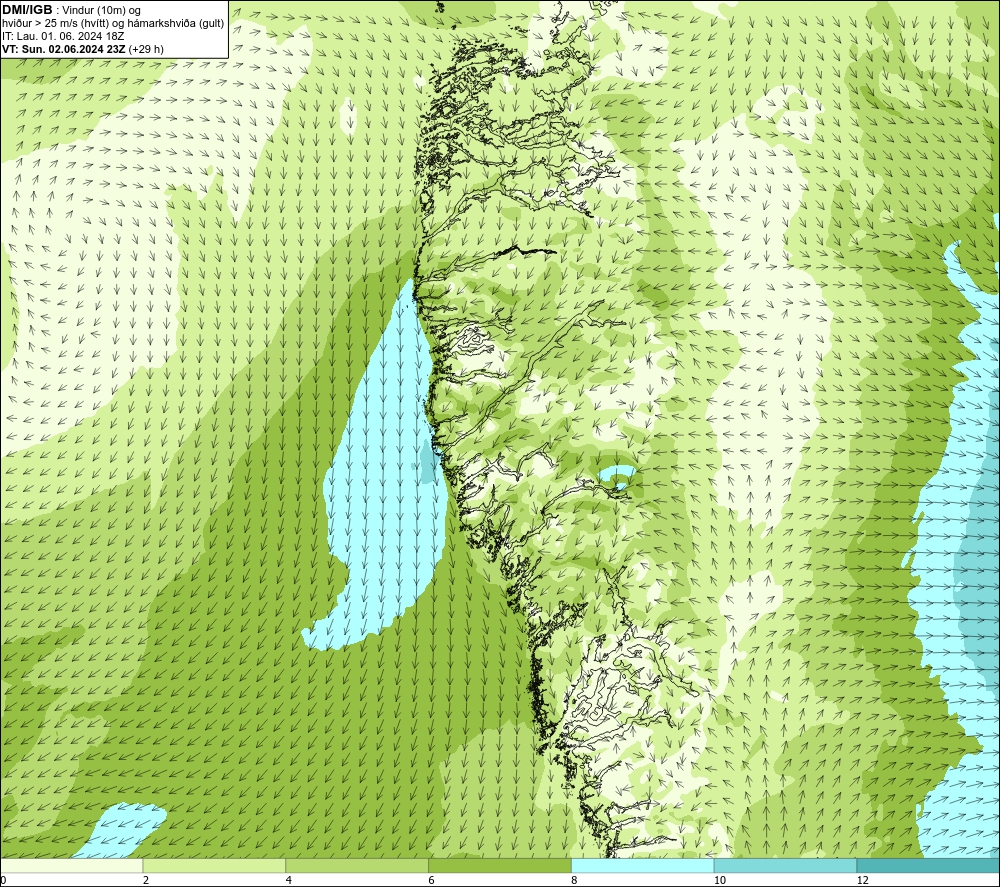Viewport: 1000px width, 887px height.
Task: Click the '10' scale label
Action: [720, 881]
